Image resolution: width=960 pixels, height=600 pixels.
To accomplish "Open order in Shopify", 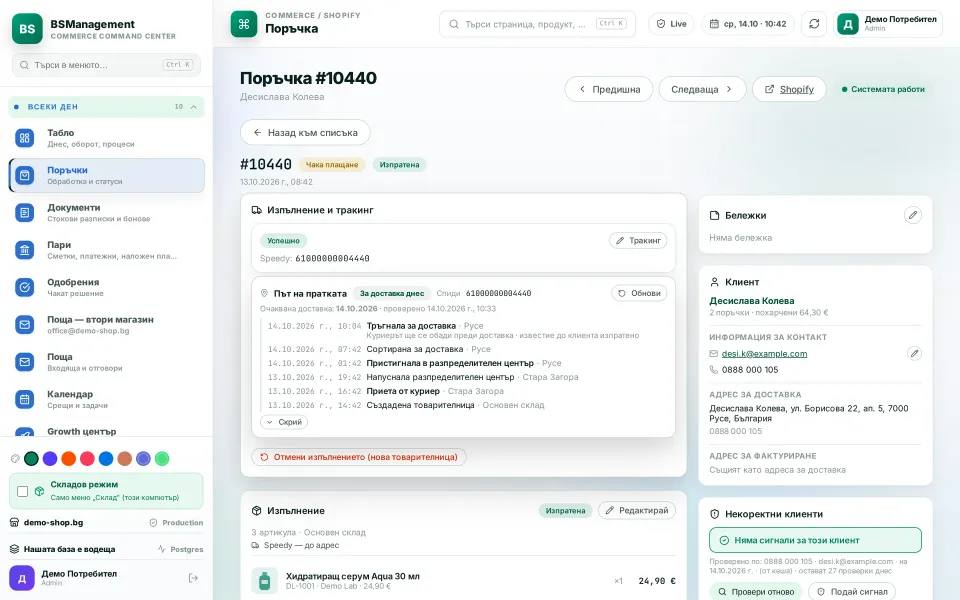I will coord(789,89).
